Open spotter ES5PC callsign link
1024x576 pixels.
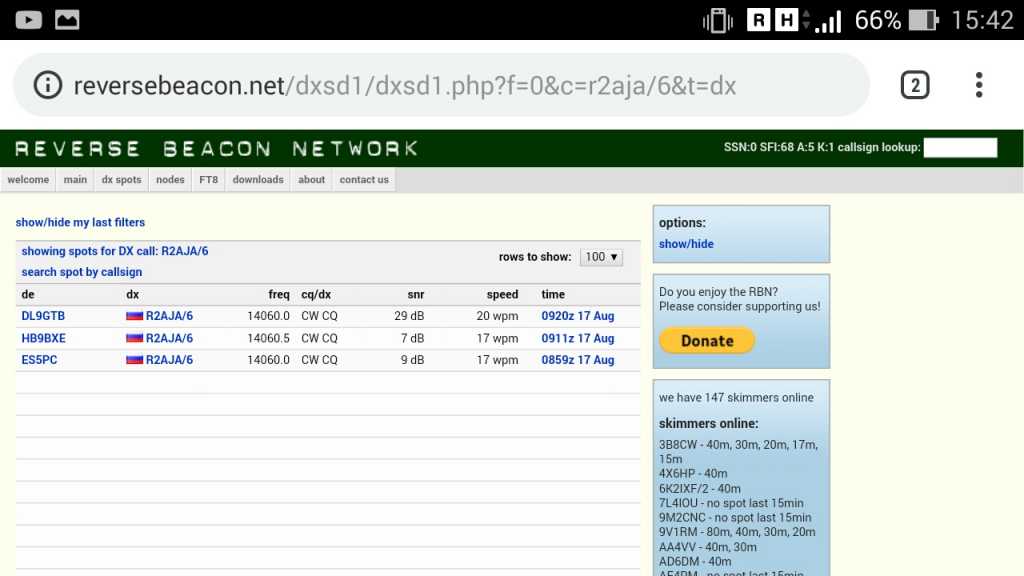click(x=39, y=360)
